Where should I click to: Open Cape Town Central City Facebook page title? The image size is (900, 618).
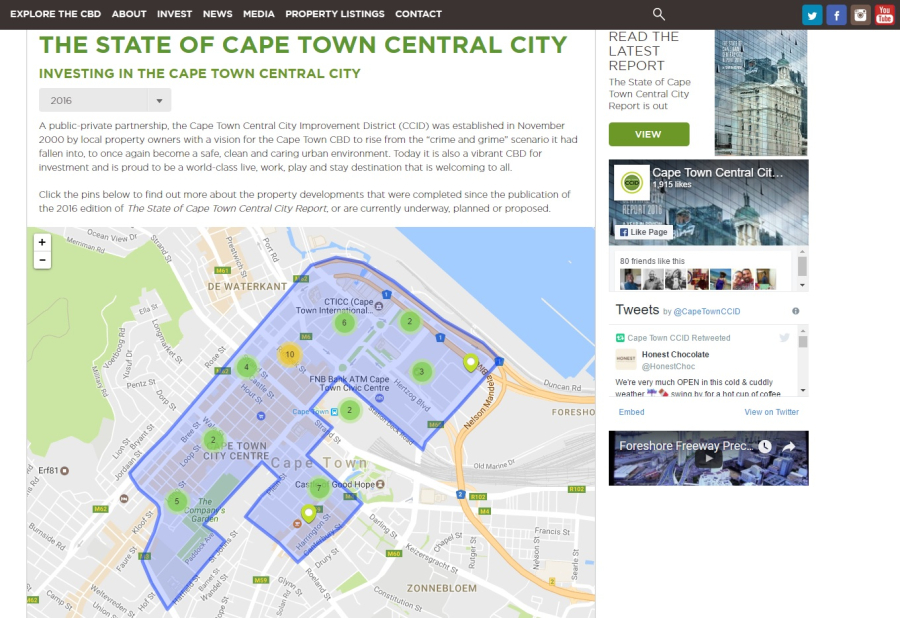[x=717, y=172]
